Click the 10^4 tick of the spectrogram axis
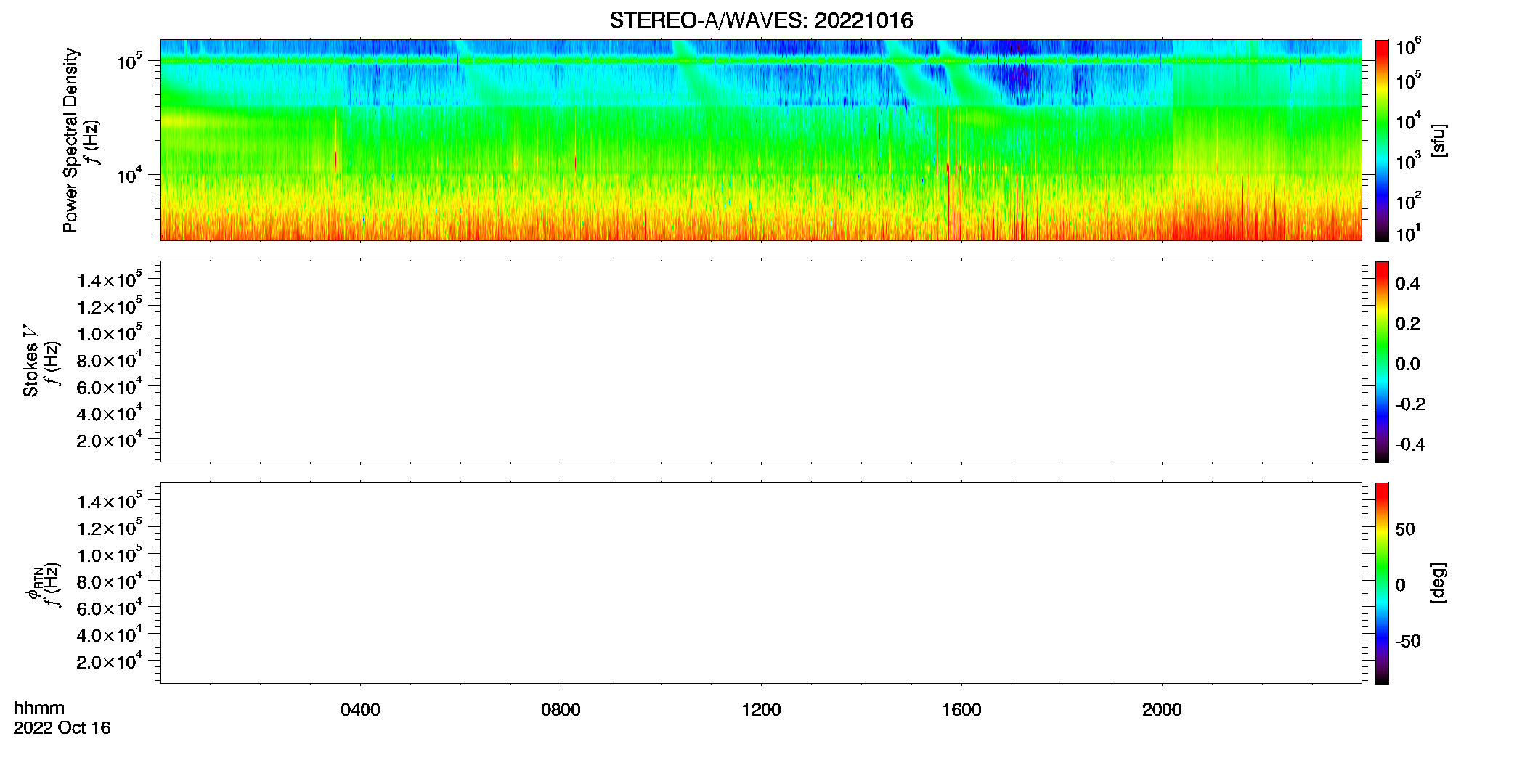The image size is (1522, 784). pos(129,175)
